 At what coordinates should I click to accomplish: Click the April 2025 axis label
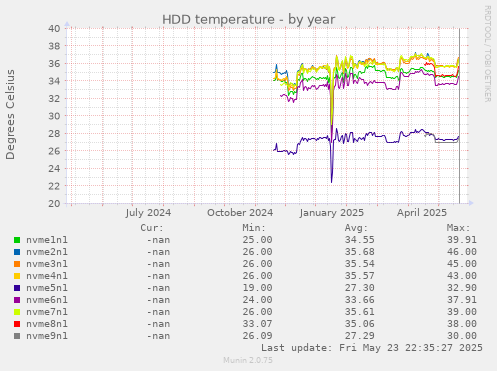tap(422, 213)
